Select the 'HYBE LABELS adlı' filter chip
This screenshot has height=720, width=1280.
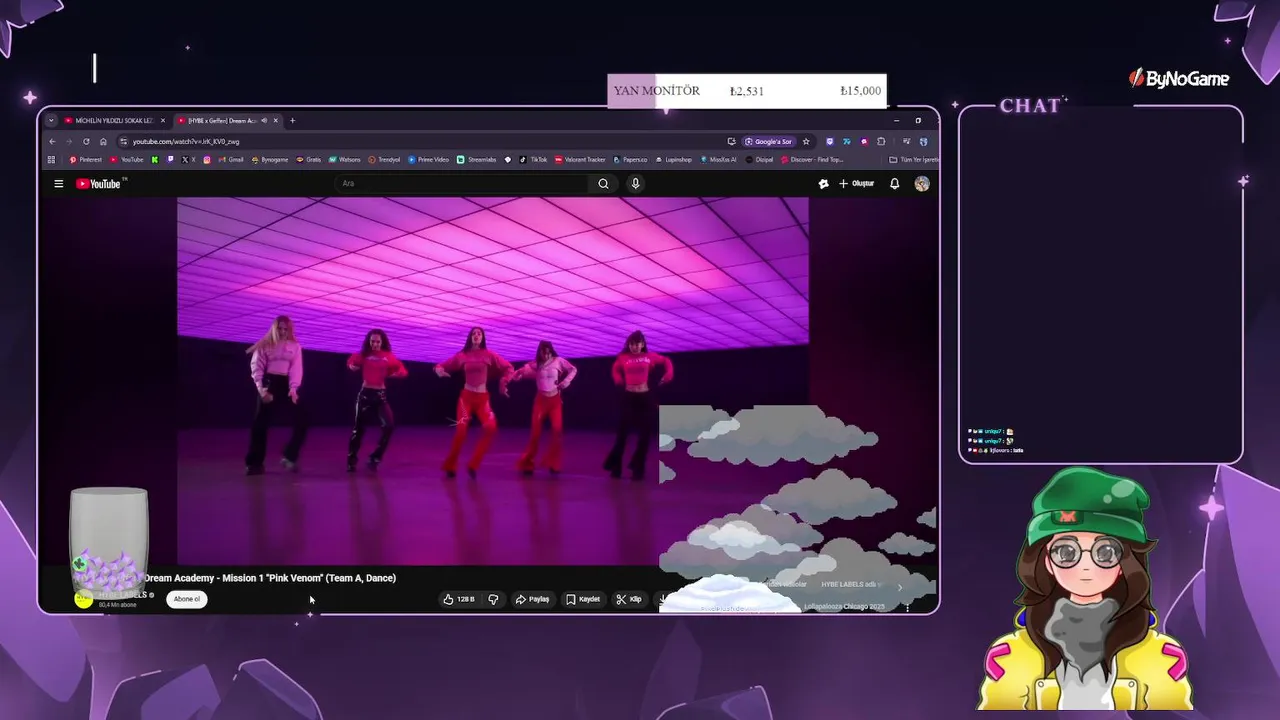coord(851,584)
